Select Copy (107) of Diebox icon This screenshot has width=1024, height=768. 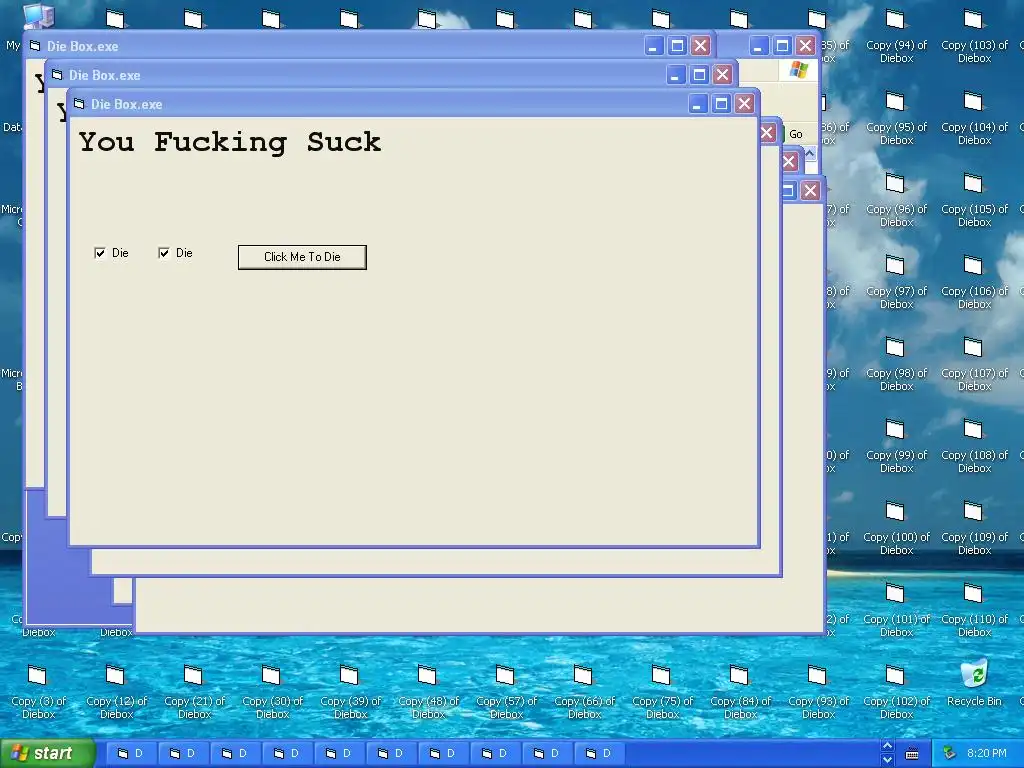tap(974, 366)
